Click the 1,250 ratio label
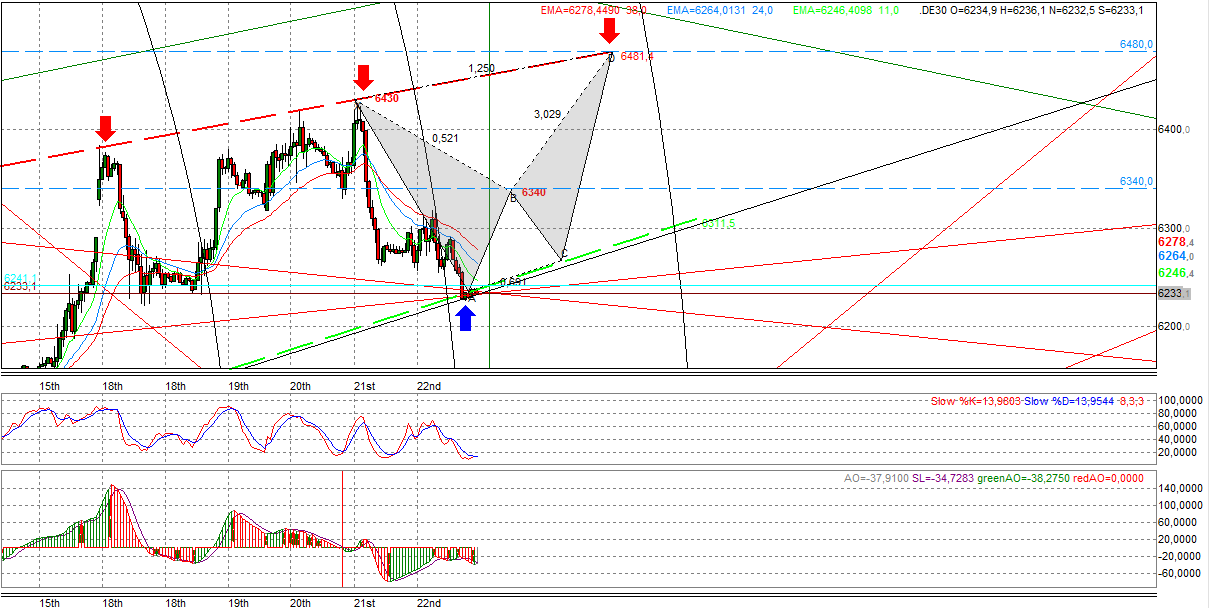Screen dimensions: 1209x608 point(481,68)
